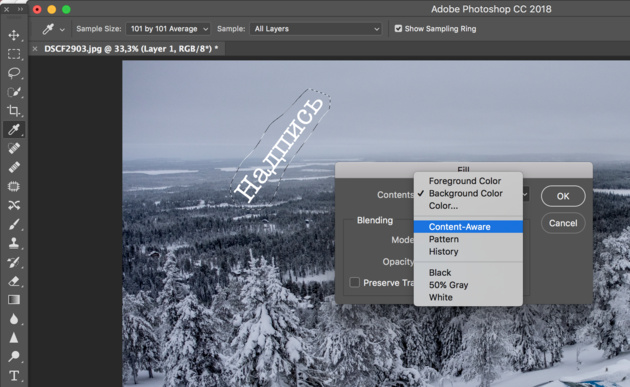Click OK in the Fill dialog
The width and height of the screenshot is (630, 387).
pyautogui.click(x=563, y=196)
